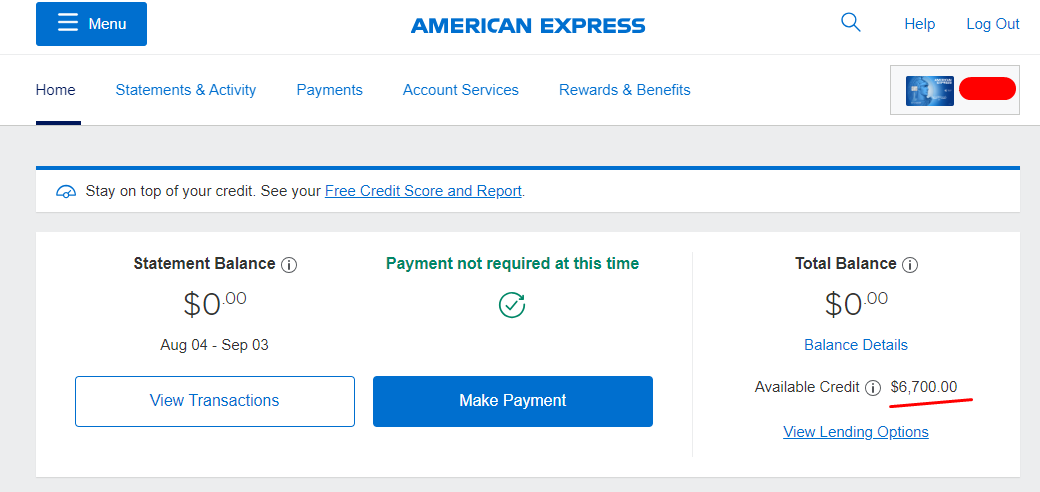Open the card account switcher box
This screenshot has width=1040, height=492.
coord(954,90)
